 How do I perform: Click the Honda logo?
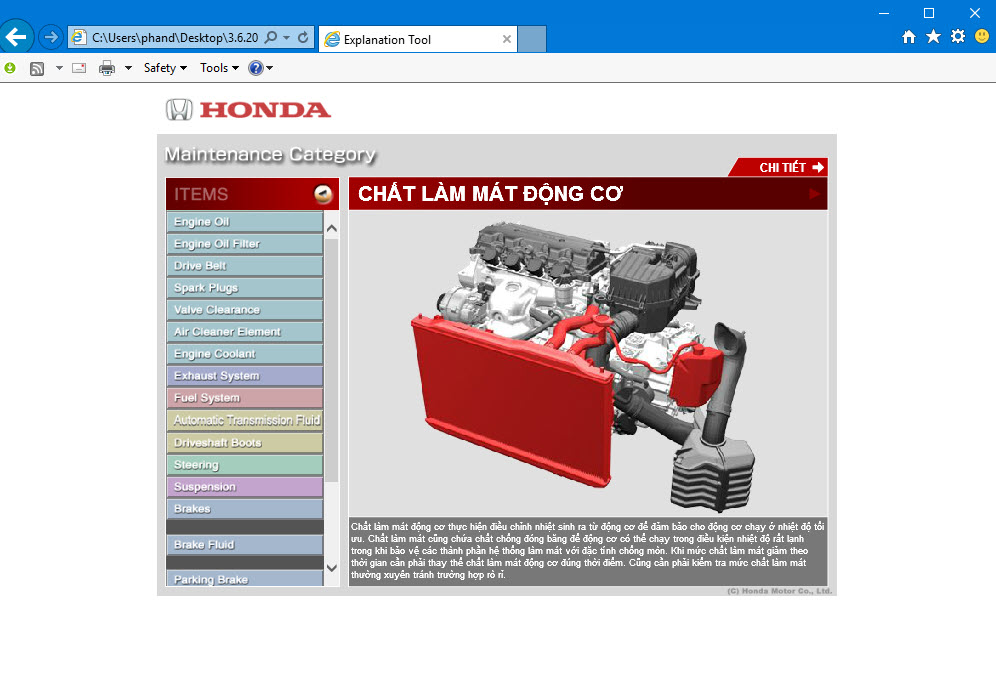pos(248,110)
